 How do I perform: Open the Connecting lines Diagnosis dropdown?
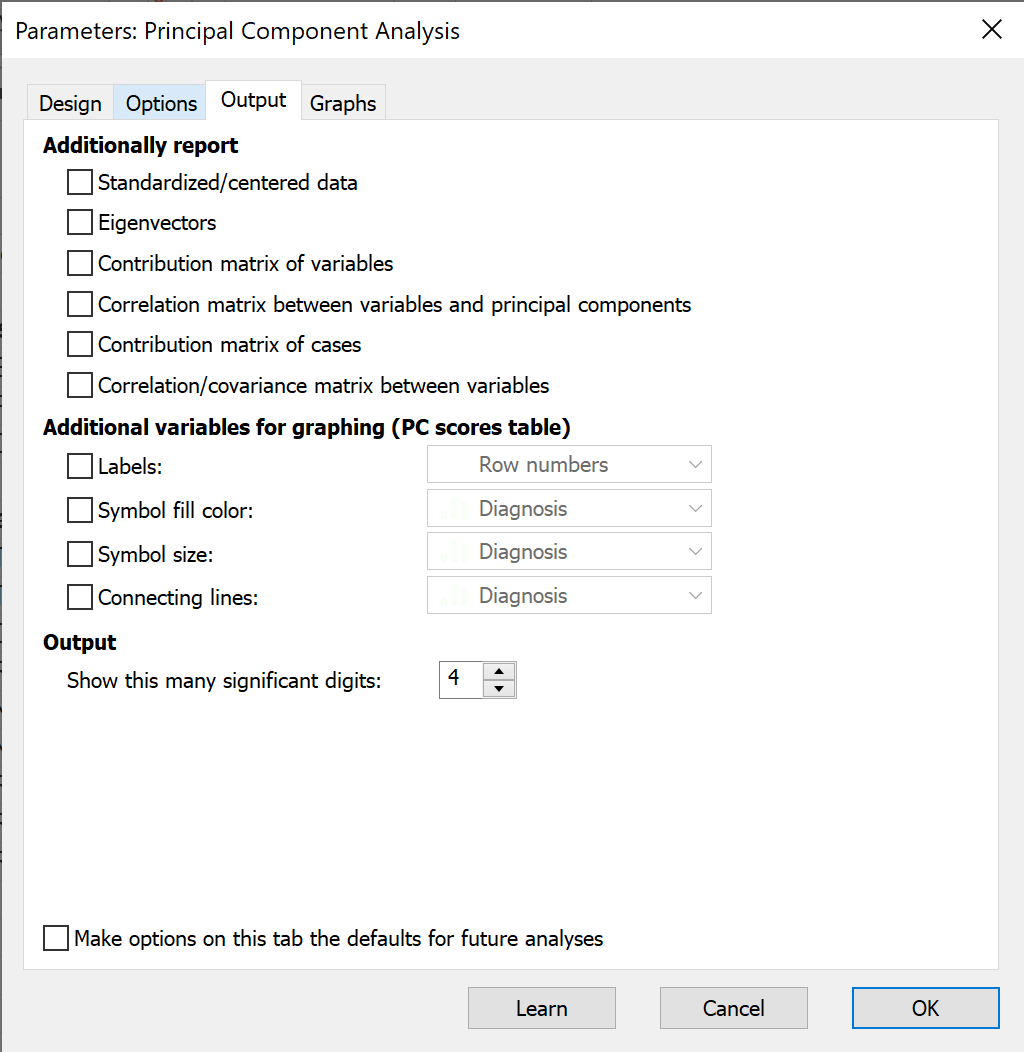(x=569, y=595)
